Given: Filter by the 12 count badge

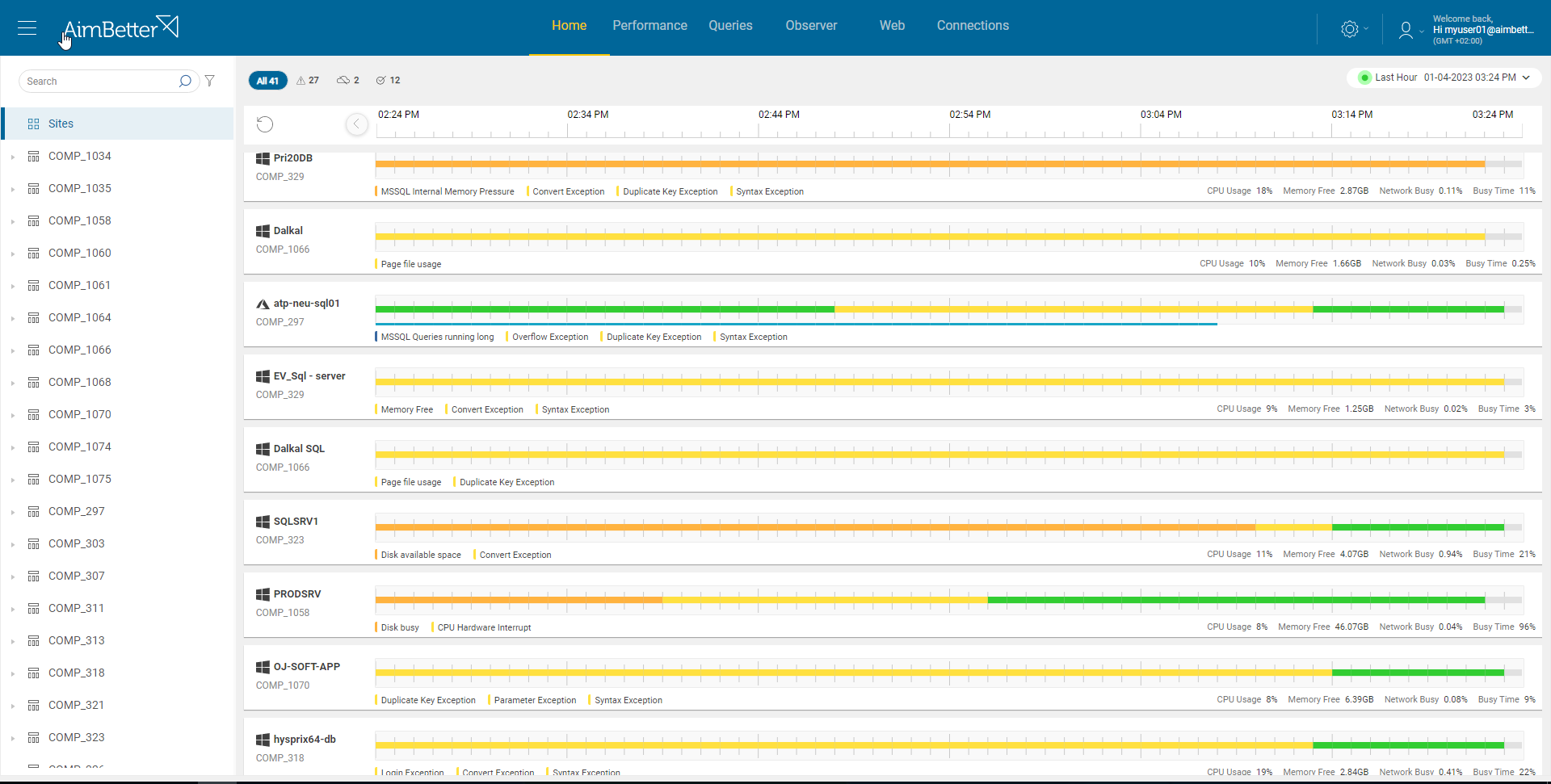Looking at the screenshot, I should 388,80.
